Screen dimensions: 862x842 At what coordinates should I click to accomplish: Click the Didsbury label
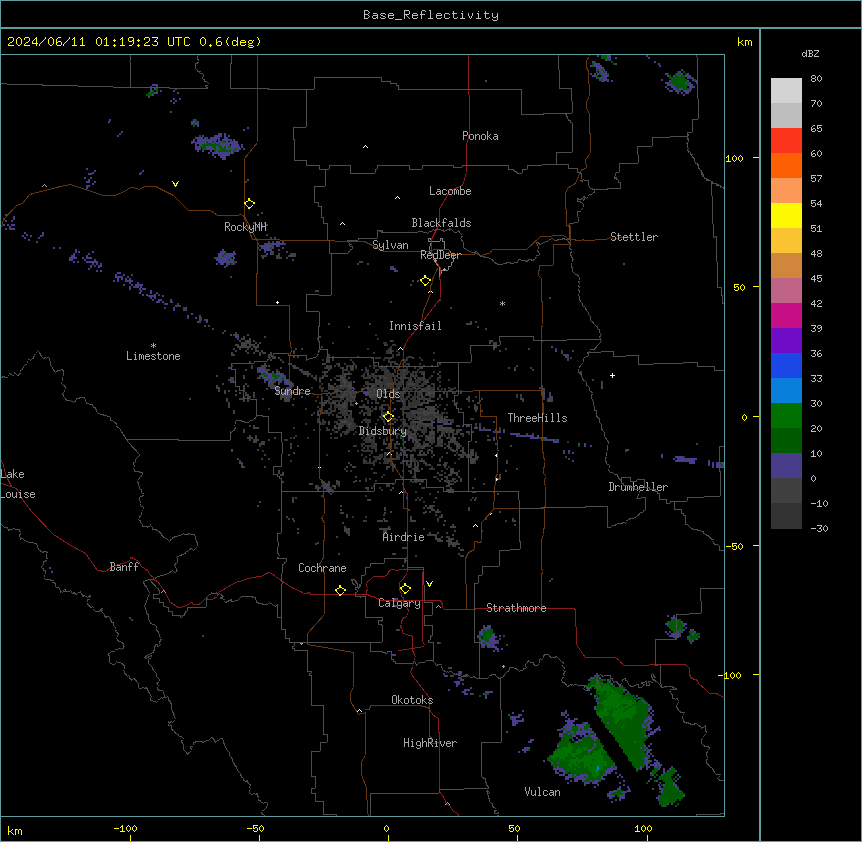[383, 431]
